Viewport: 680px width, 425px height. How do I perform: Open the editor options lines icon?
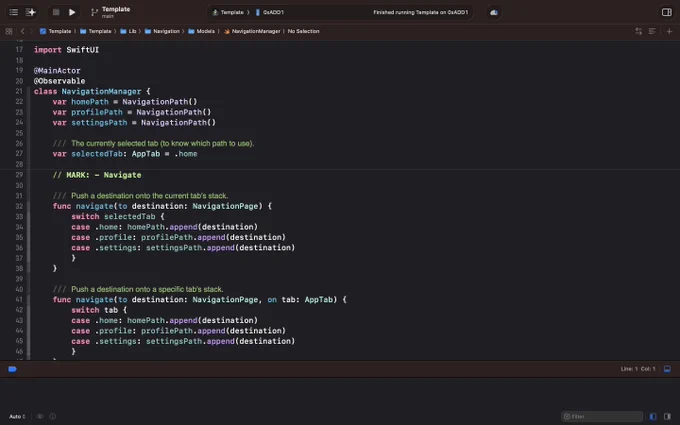click(652, 31)
